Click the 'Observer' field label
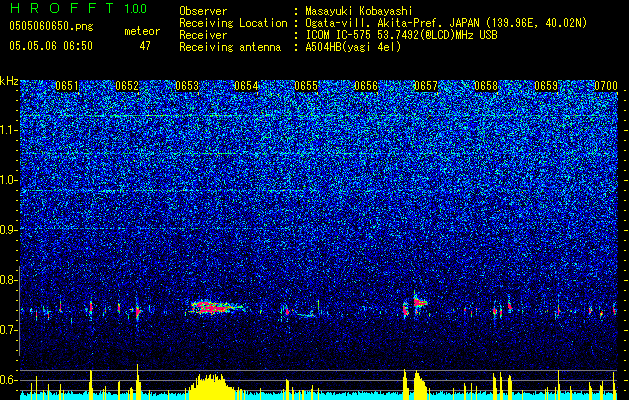629x400 pixels. [x=203, y=11]
